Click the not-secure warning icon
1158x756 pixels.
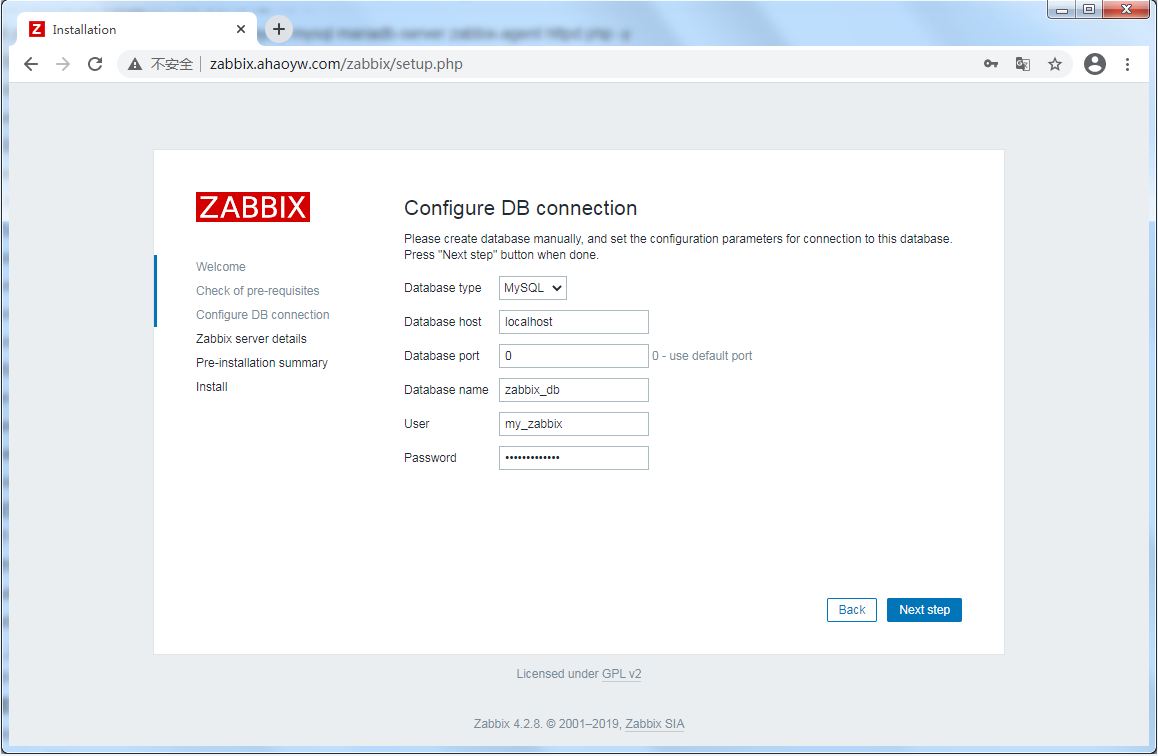pyautogui.click(x=135, y=64)
